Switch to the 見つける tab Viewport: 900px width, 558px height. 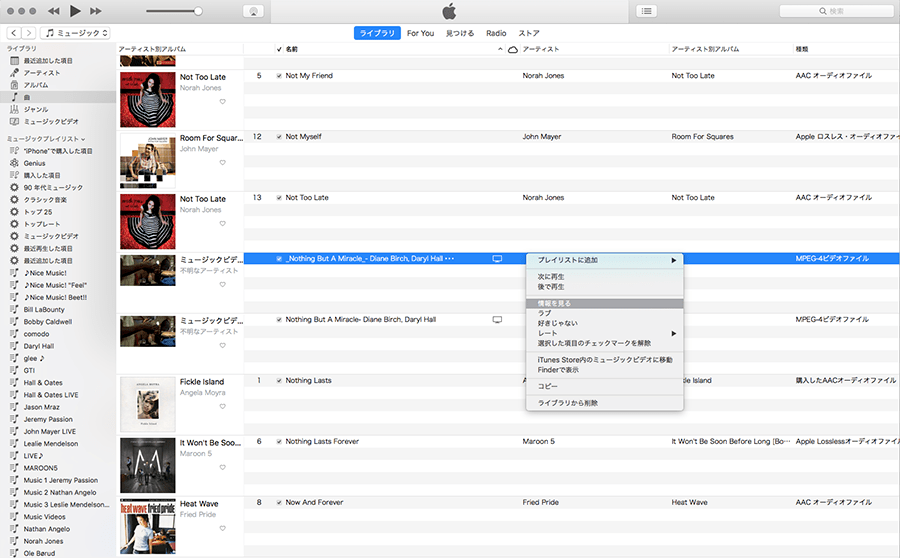[x=460, y=33]
